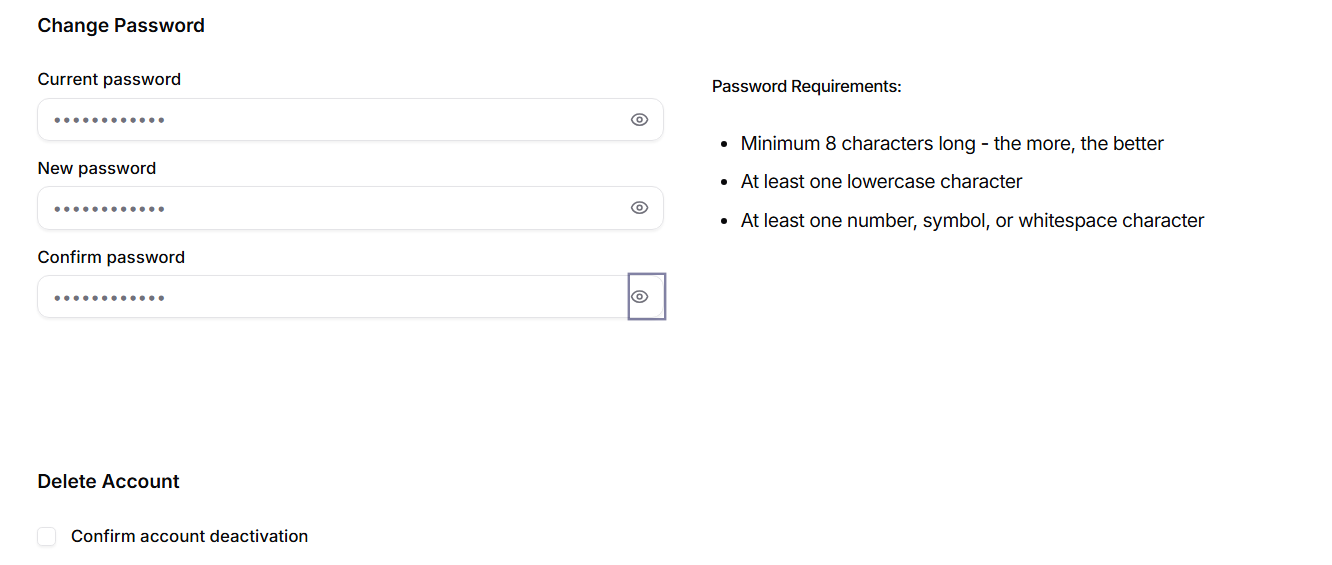Focus the New password input field
The height and width of the screenshot is (565, 1332).
pos(330,208)
